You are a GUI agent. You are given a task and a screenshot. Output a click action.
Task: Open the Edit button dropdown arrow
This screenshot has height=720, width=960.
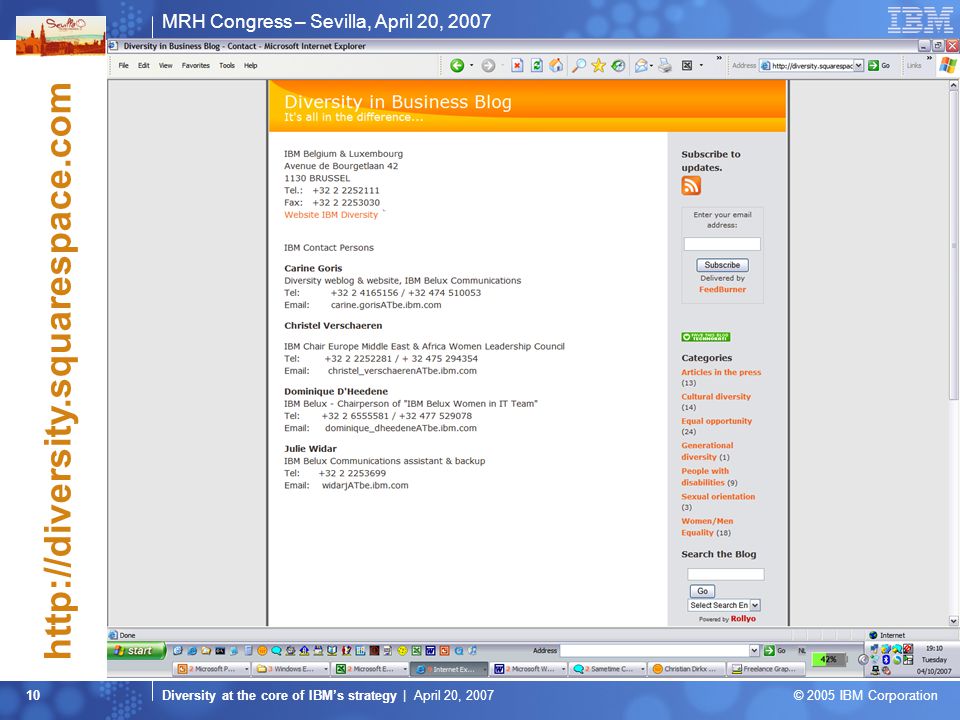(701, 66)
